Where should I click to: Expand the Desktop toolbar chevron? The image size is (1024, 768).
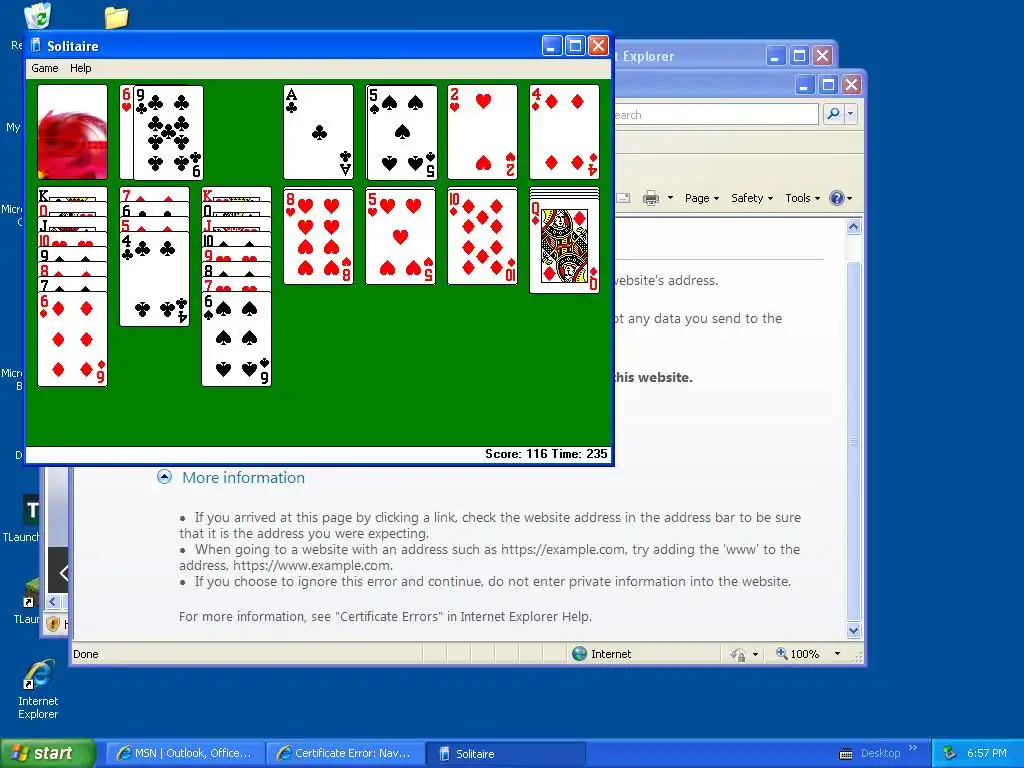pyautogui.click(x=913, y=748)
